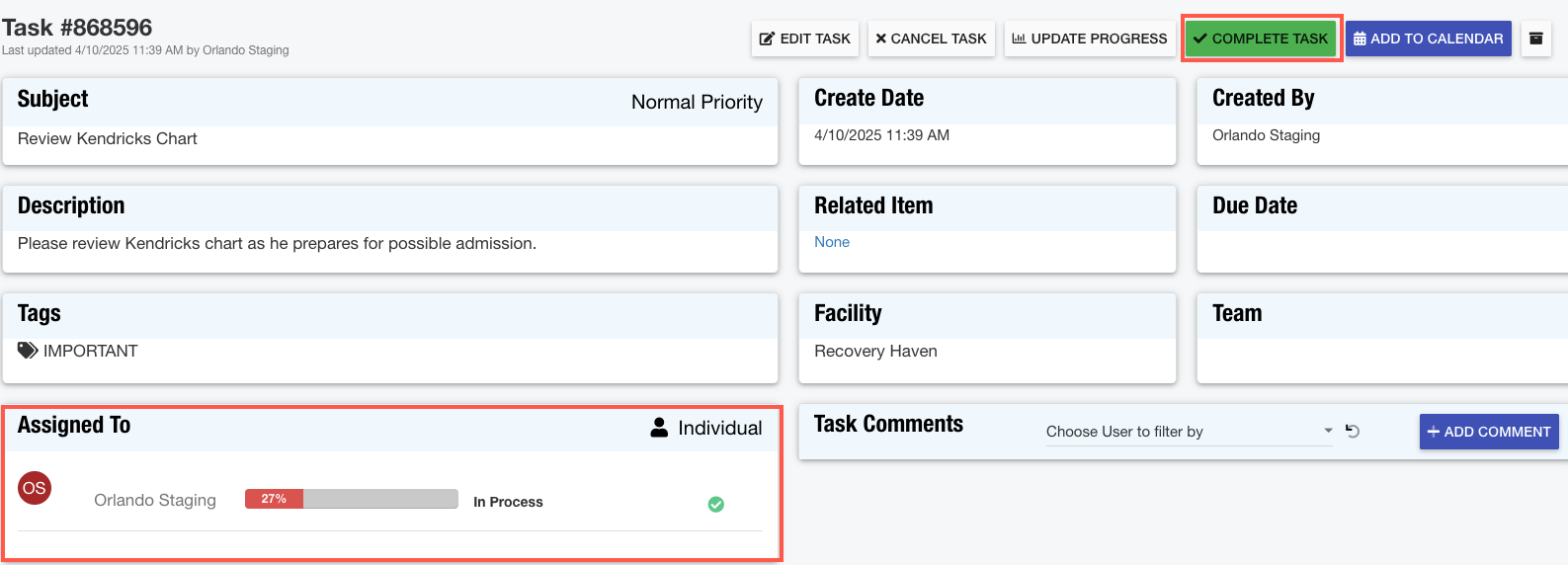Click the red OS avatar circle
The height and width of the screenshot is (565, 1568).
(x=35, y=488)
